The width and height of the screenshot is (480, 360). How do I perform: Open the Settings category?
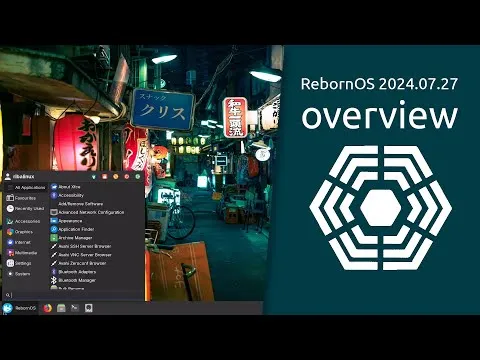click(19, 263)
